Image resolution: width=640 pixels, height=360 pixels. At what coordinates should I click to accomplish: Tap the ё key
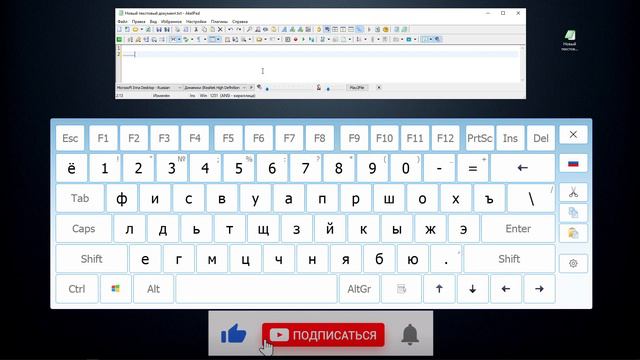click(71, 168)
